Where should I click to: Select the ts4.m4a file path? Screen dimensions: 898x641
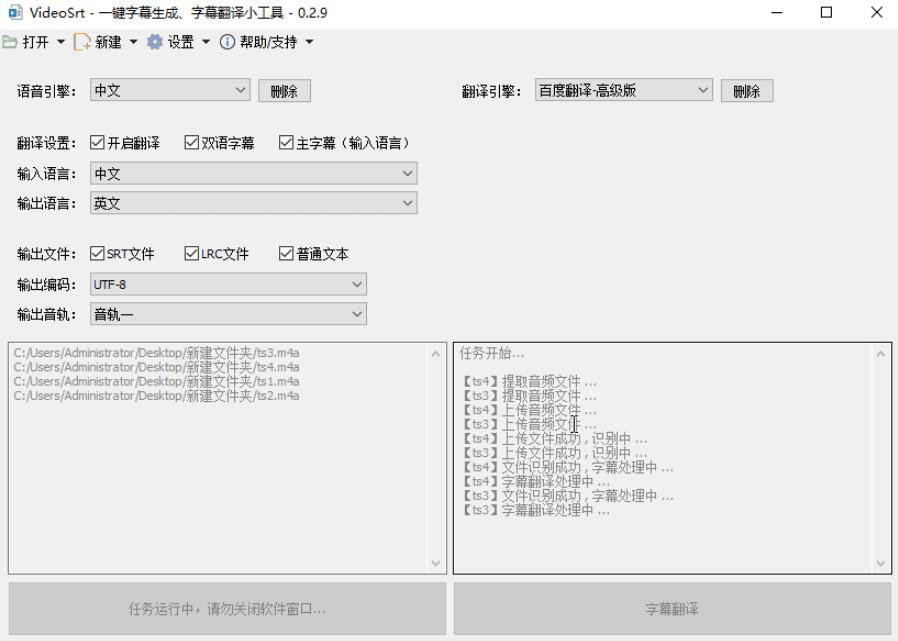156,367
